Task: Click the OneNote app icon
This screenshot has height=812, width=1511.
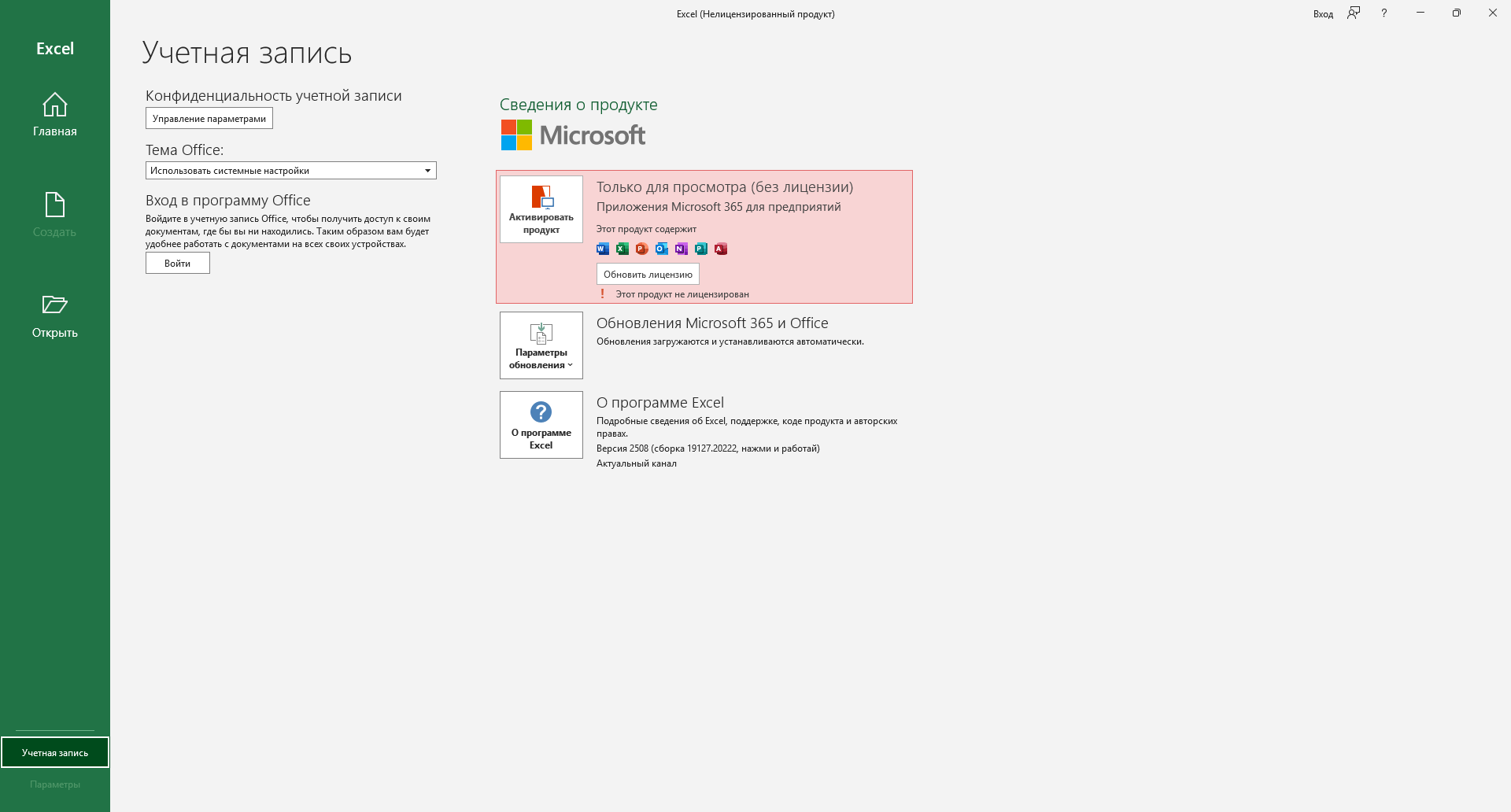Action: tap(682, 249)
